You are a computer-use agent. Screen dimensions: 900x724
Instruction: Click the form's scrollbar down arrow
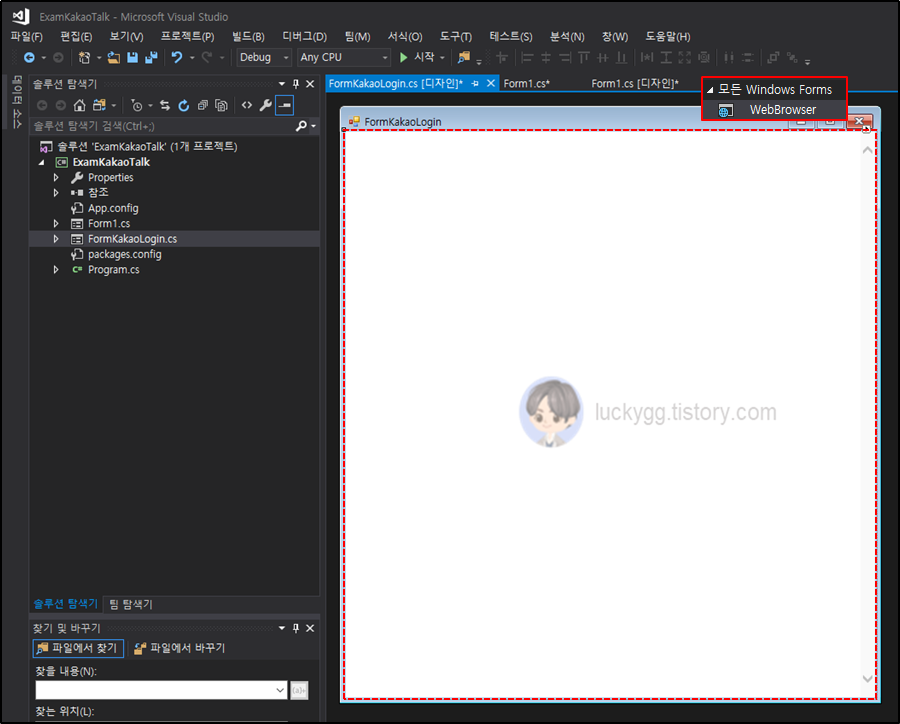[x=867, y=679]
